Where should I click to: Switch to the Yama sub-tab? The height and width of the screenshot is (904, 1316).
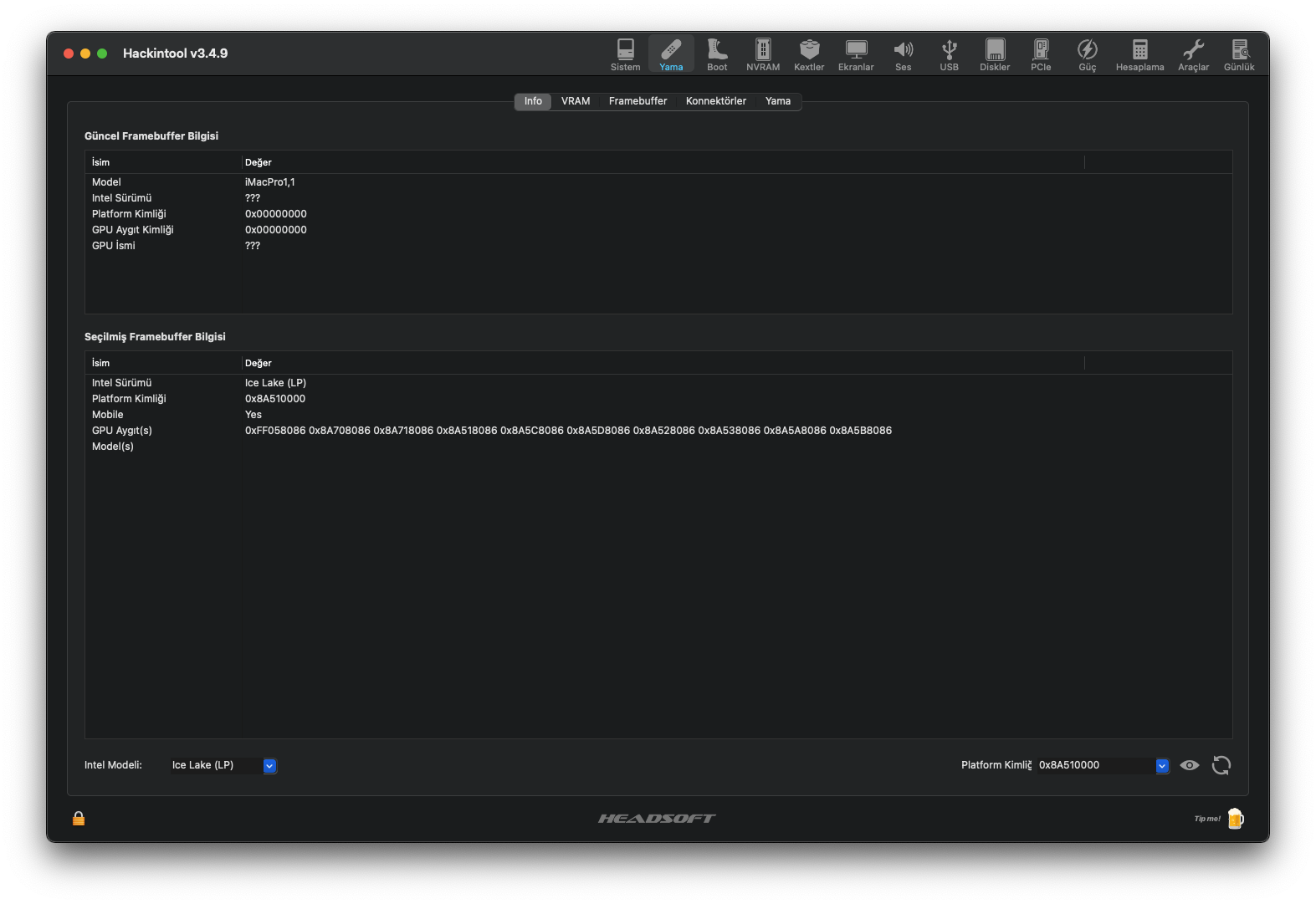[x=778, y=101]
